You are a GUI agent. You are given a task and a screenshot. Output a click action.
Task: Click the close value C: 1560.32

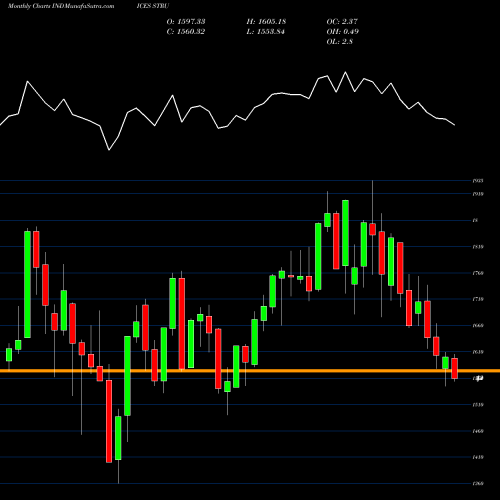186,32
